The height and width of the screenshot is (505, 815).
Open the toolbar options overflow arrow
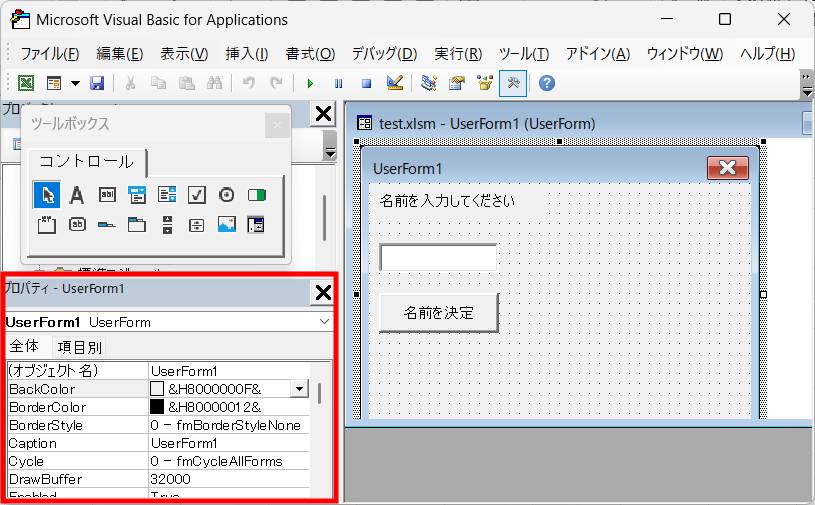pos(807,92)
